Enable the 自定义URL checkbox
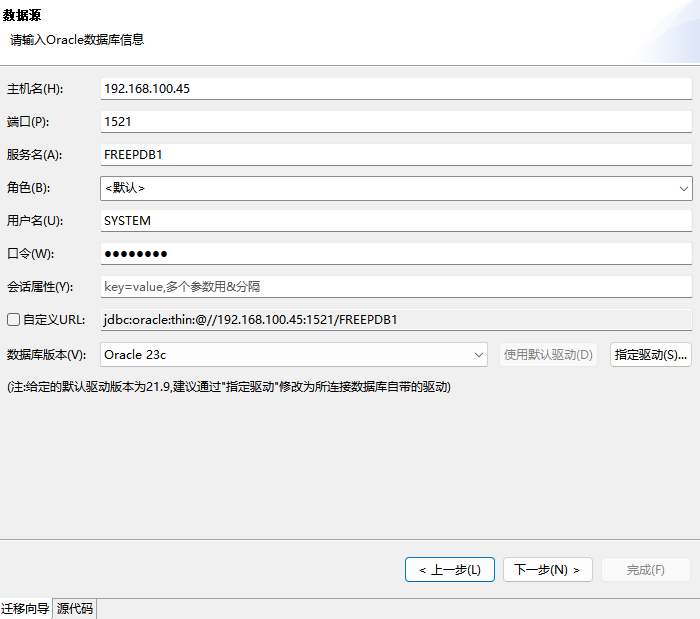 [x=13, y=320]
